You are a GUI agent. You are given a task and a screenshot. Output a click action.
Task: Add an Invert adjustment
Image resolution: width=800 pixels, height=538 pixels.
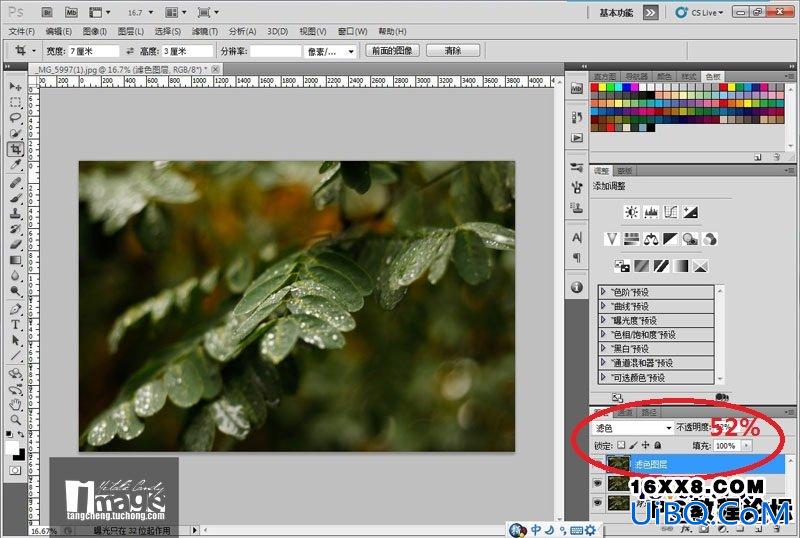click(x=622, y=266)
